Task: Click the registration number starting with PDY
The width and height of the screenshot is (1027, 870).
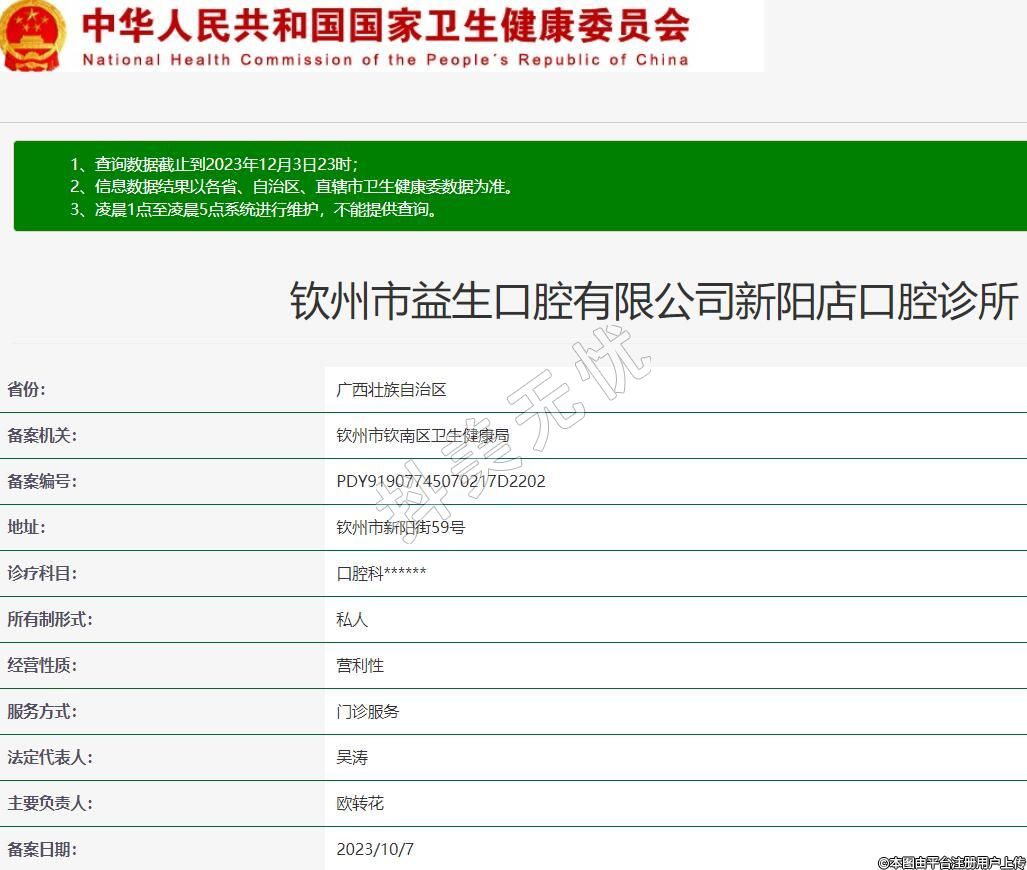Action: [x=441, y=482]
